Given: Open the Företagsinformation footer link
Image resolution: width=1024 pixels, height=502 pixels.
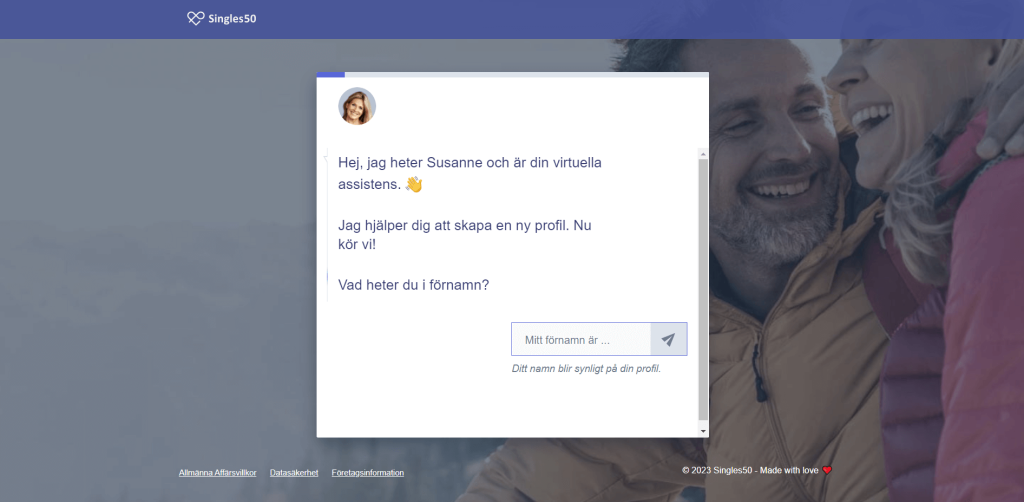Looking at the screenshot, I should coord(368,473).
